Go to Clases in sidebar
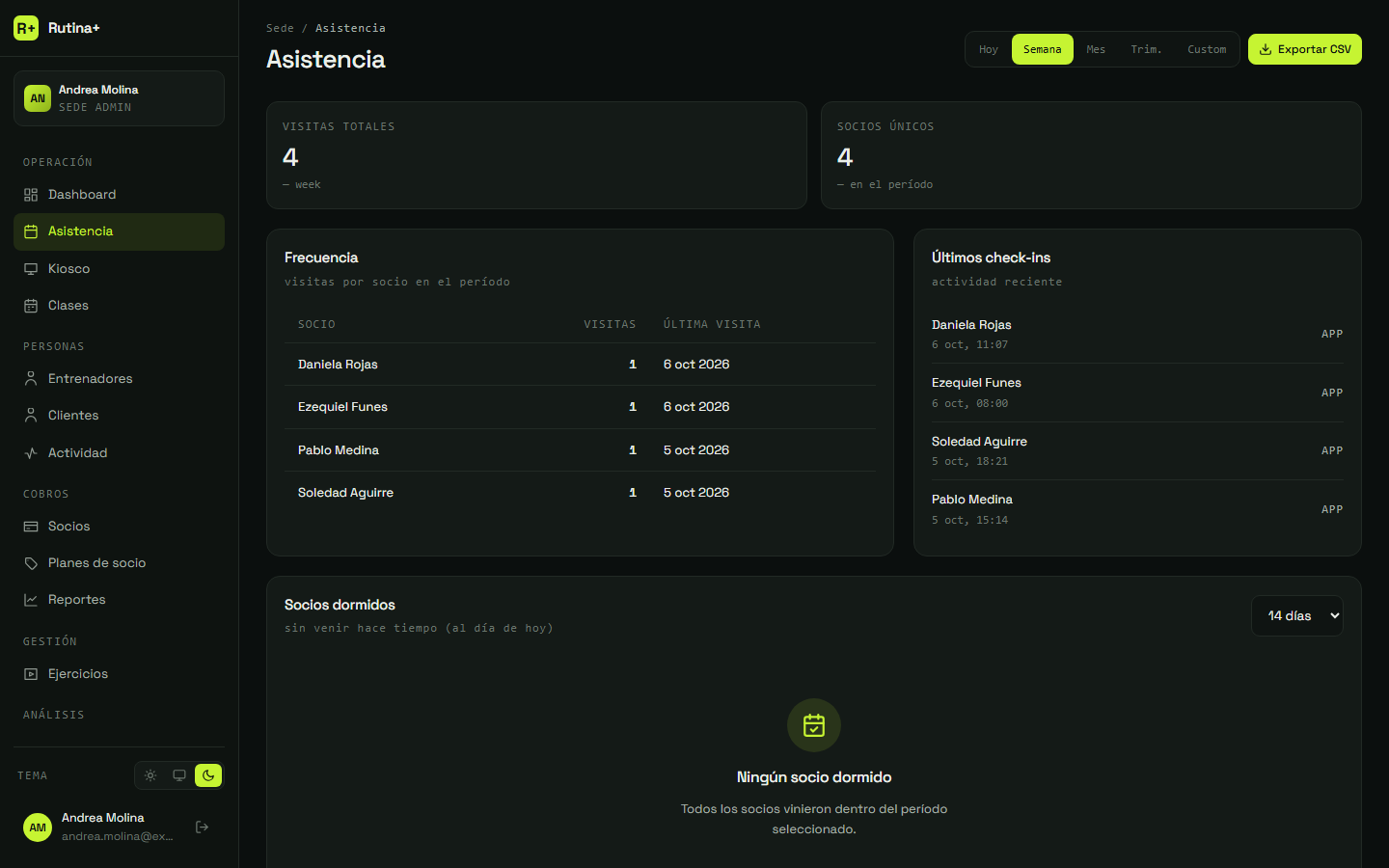The image size is (1389, 868). pos(119,306)
